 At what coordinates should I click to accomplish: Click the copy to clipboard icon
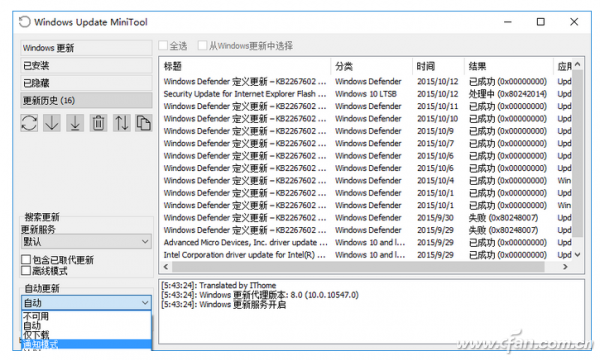144,123
